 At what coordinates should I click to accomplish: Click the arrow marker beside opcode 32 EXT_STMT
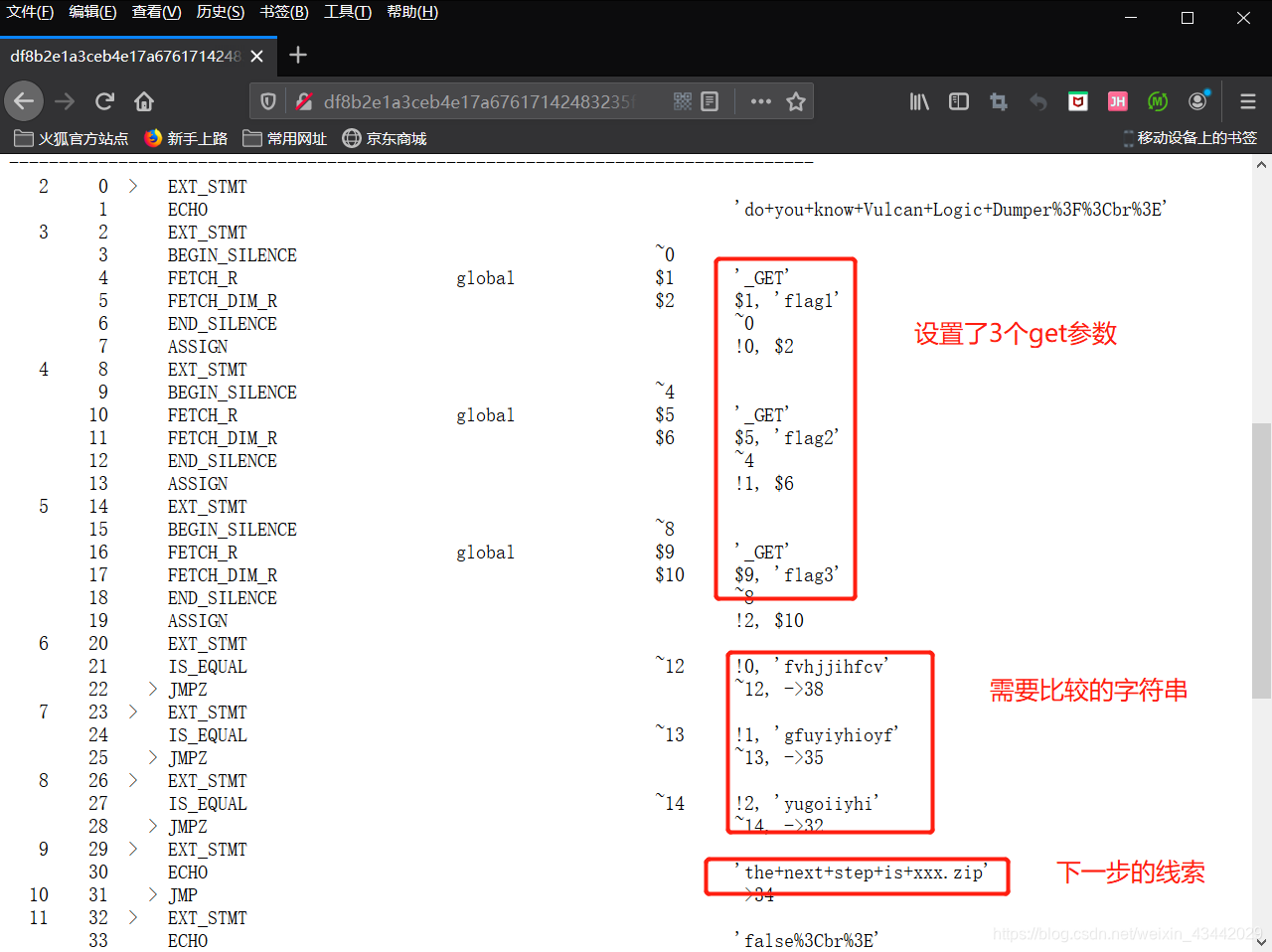tap(133, 917)
